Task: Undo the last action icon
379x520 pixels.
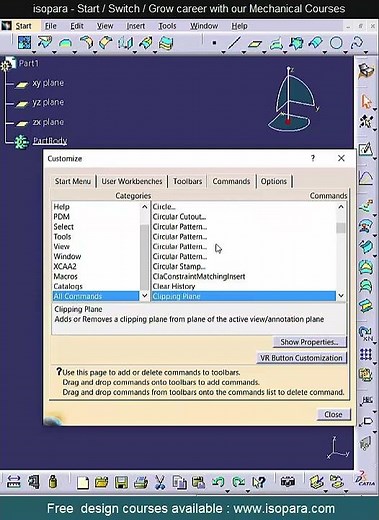Action: 218,482
